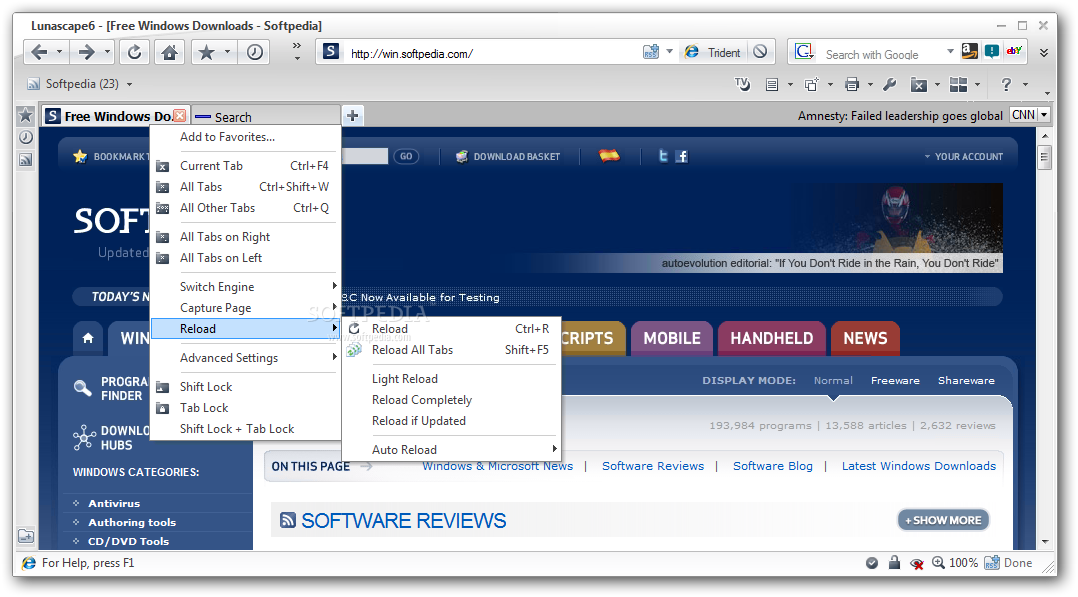Screen dimensions: 1078x597
Task: Open the Capture Page submenu
Action: tap(245, 308)
